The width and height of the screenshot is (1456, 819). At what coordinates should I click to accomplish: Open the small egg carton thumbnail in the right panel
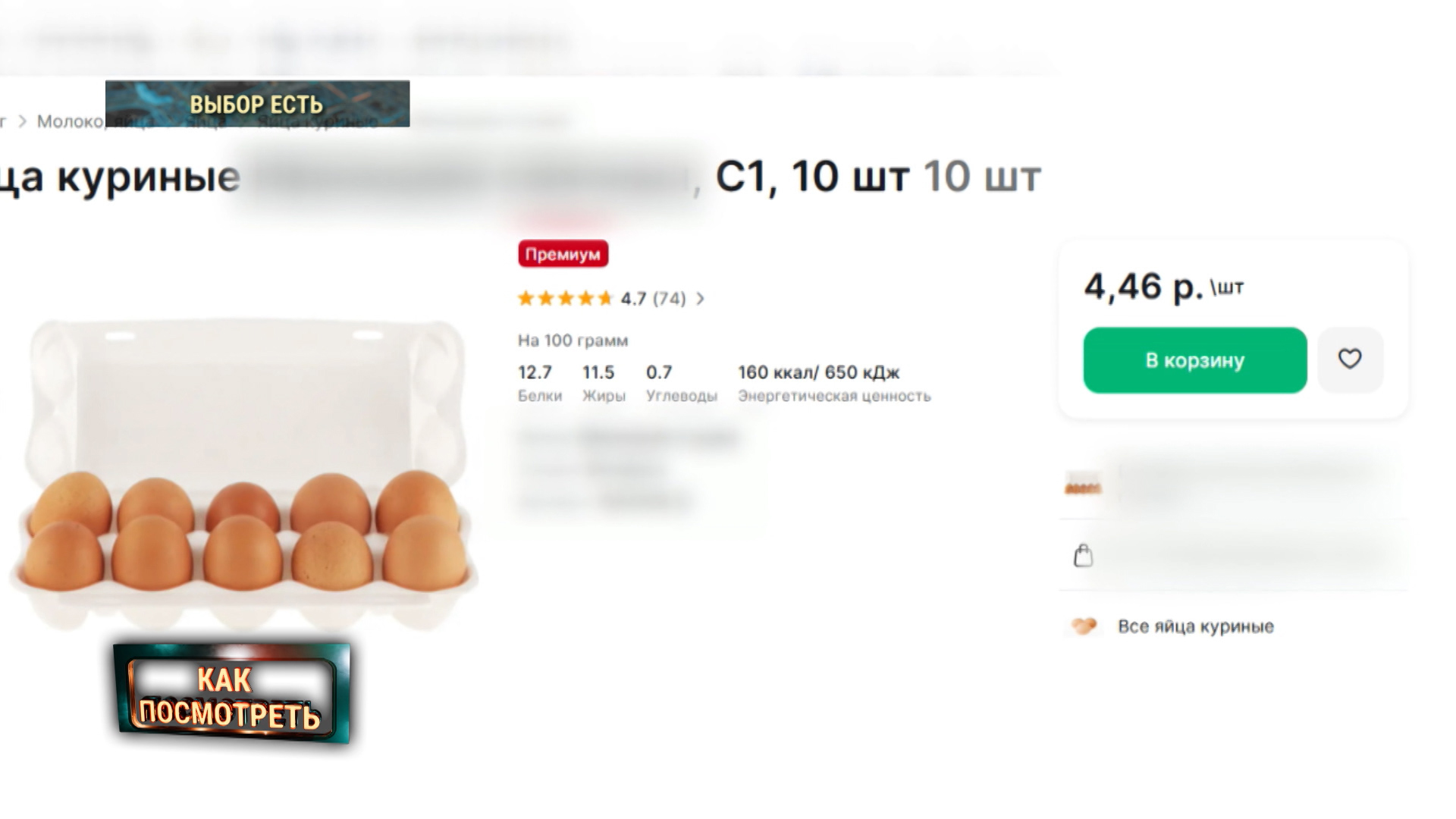1083,486
